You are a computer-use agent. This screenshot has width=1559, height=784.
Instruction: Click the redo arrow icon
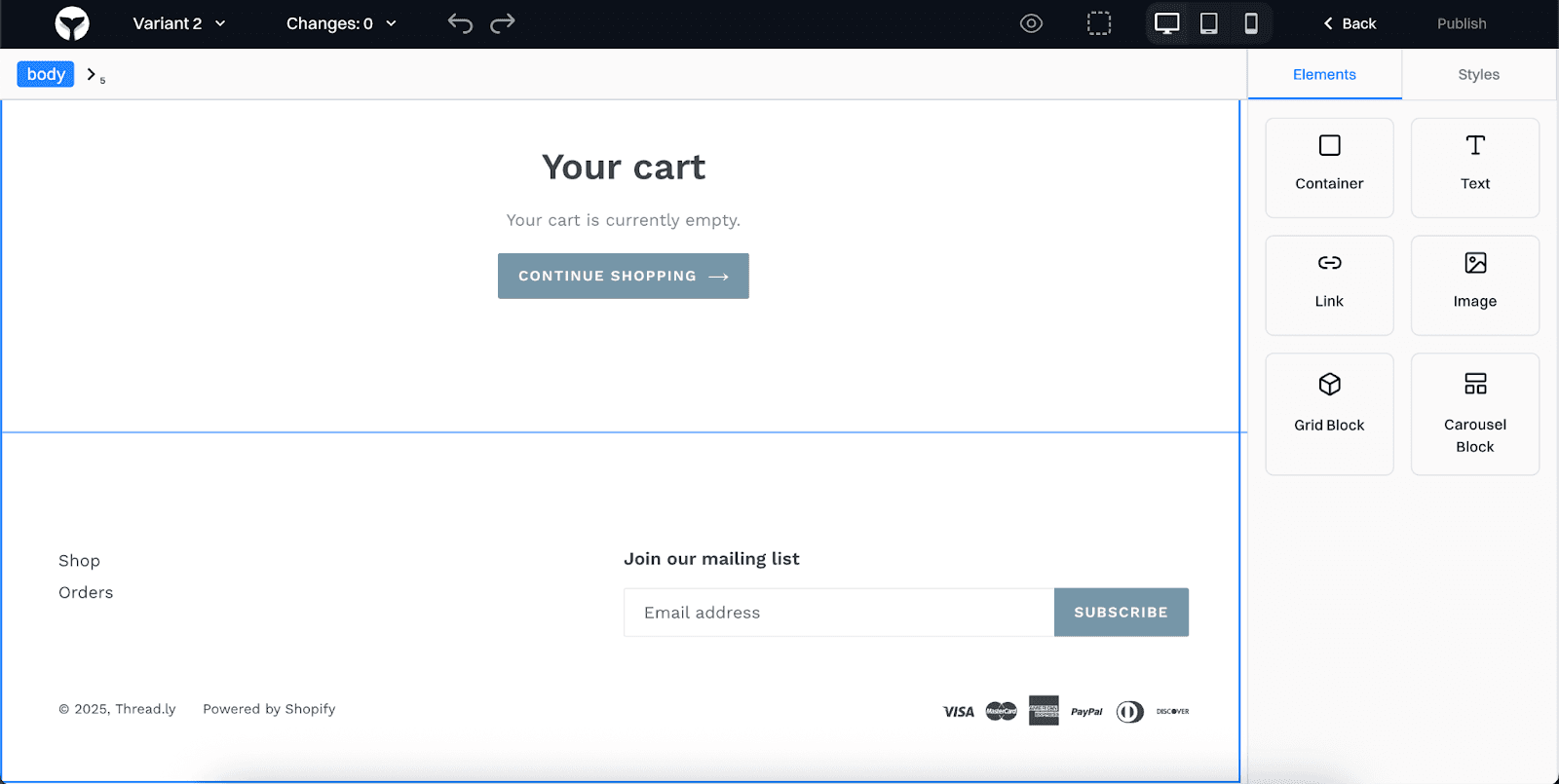coord(503,23)
